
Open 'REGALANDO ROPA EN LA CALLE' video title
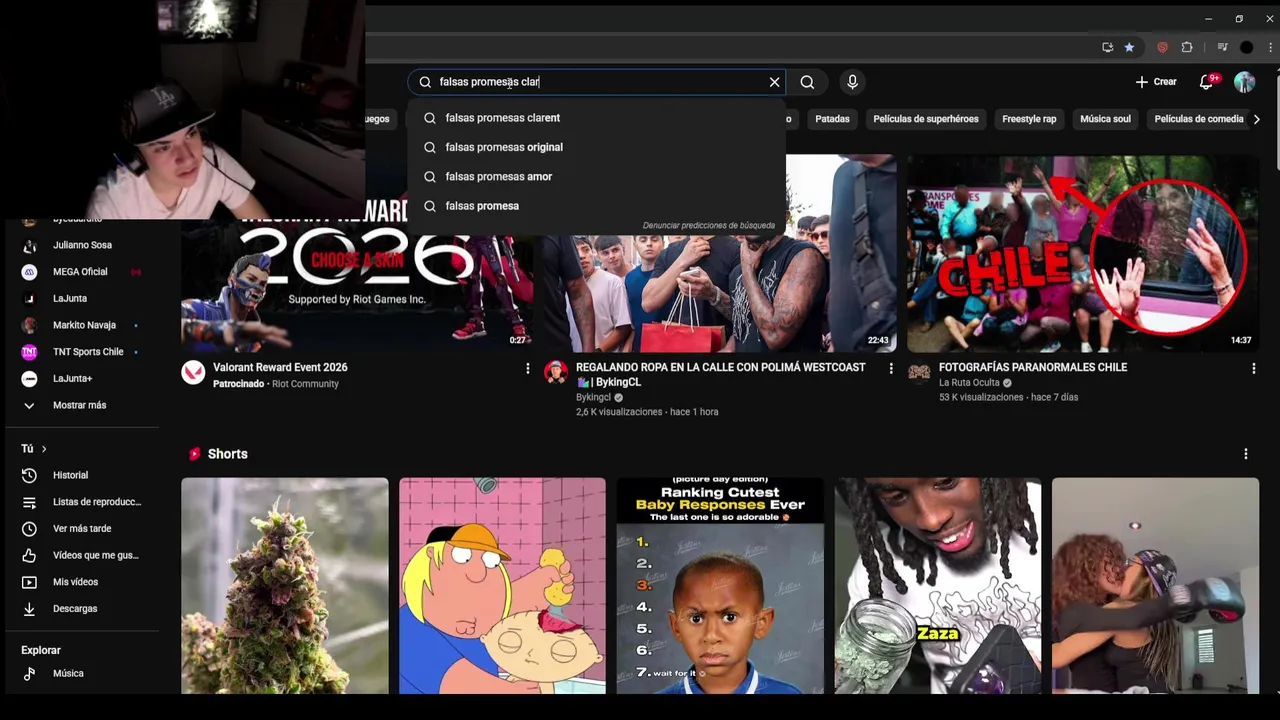pyautogui.click(x=720, y=375)
